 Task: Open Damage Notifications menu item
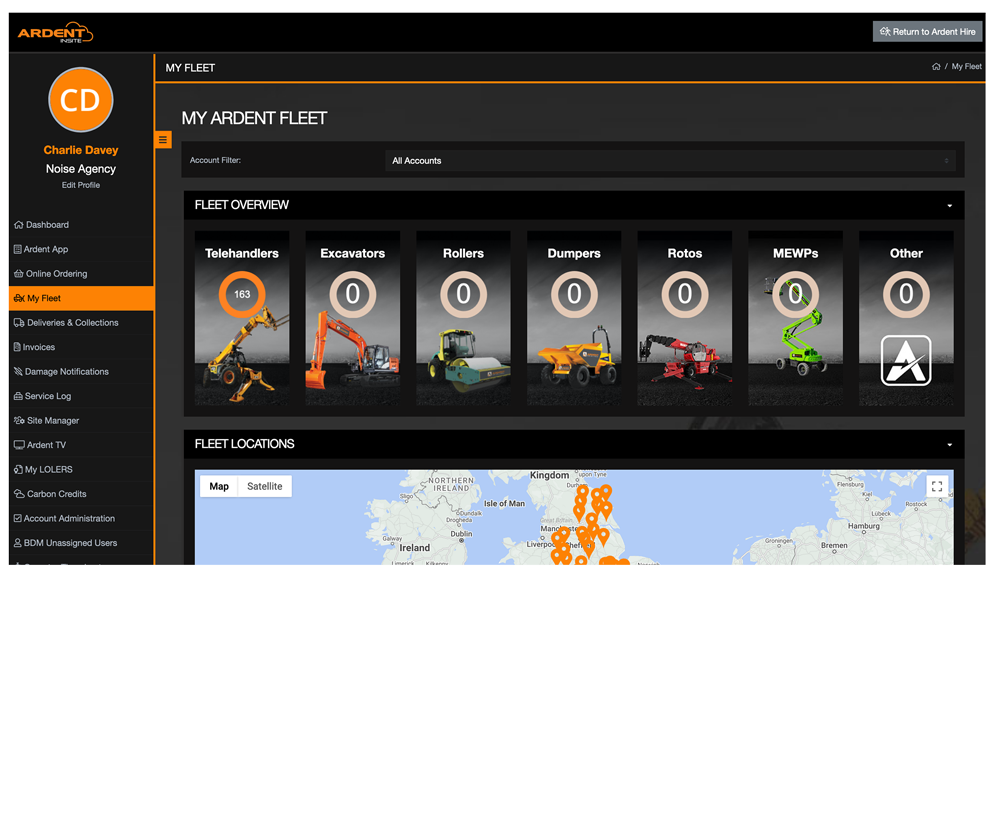[x=82, y=371]
